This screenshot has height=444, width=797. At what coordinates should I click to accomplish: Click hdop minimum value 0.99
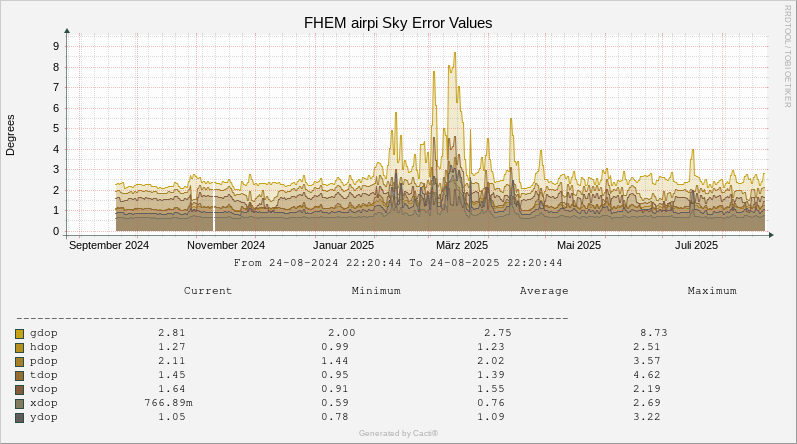click(335, 347)
